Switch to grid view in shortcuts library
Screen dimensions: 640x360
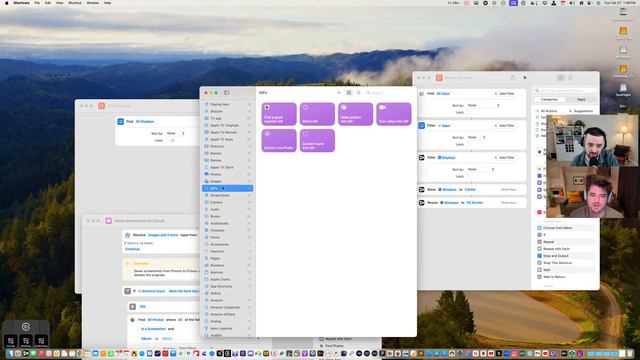pos(349,93)
